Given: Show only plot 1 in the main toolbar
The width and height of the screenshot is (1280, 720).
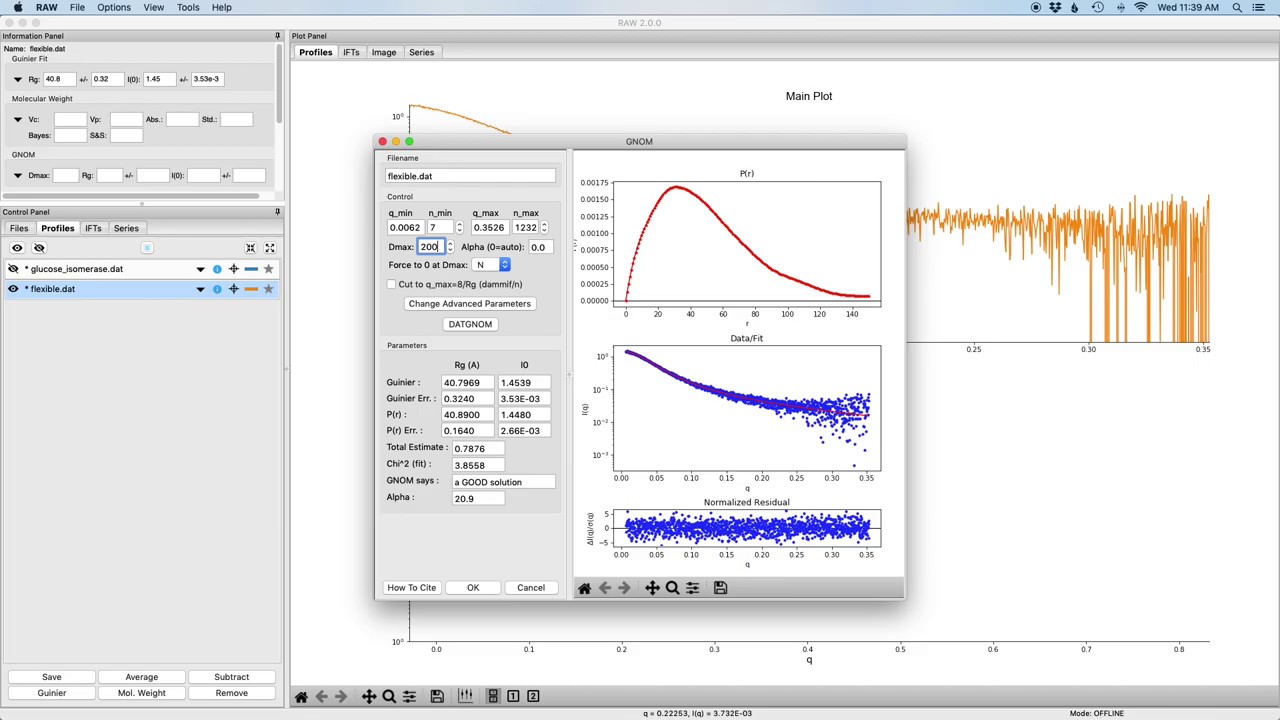Looking at the screenshot, I should click(x=513, y=696).
